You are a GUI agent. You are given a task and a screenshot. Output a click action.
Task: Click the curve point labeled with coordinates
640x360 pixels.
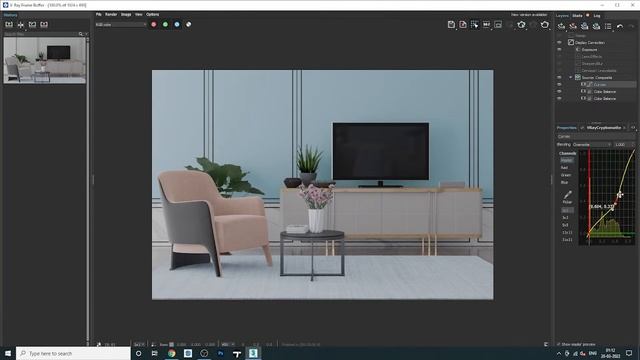click(x=613, y=209)
